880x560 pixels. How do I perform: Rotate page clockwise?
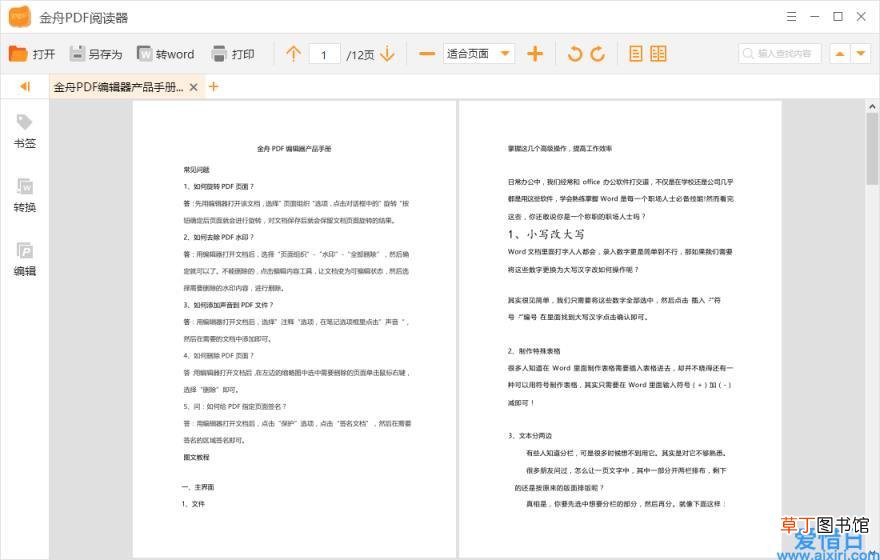pos(598,54)
